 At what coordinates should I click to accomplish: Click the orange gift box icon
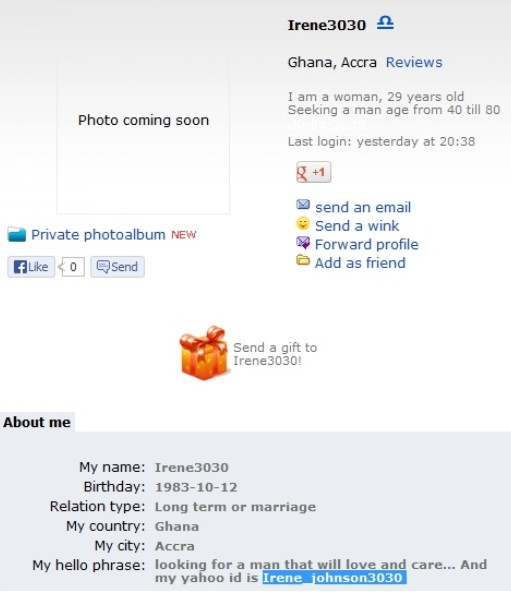(x=204, y=353)
